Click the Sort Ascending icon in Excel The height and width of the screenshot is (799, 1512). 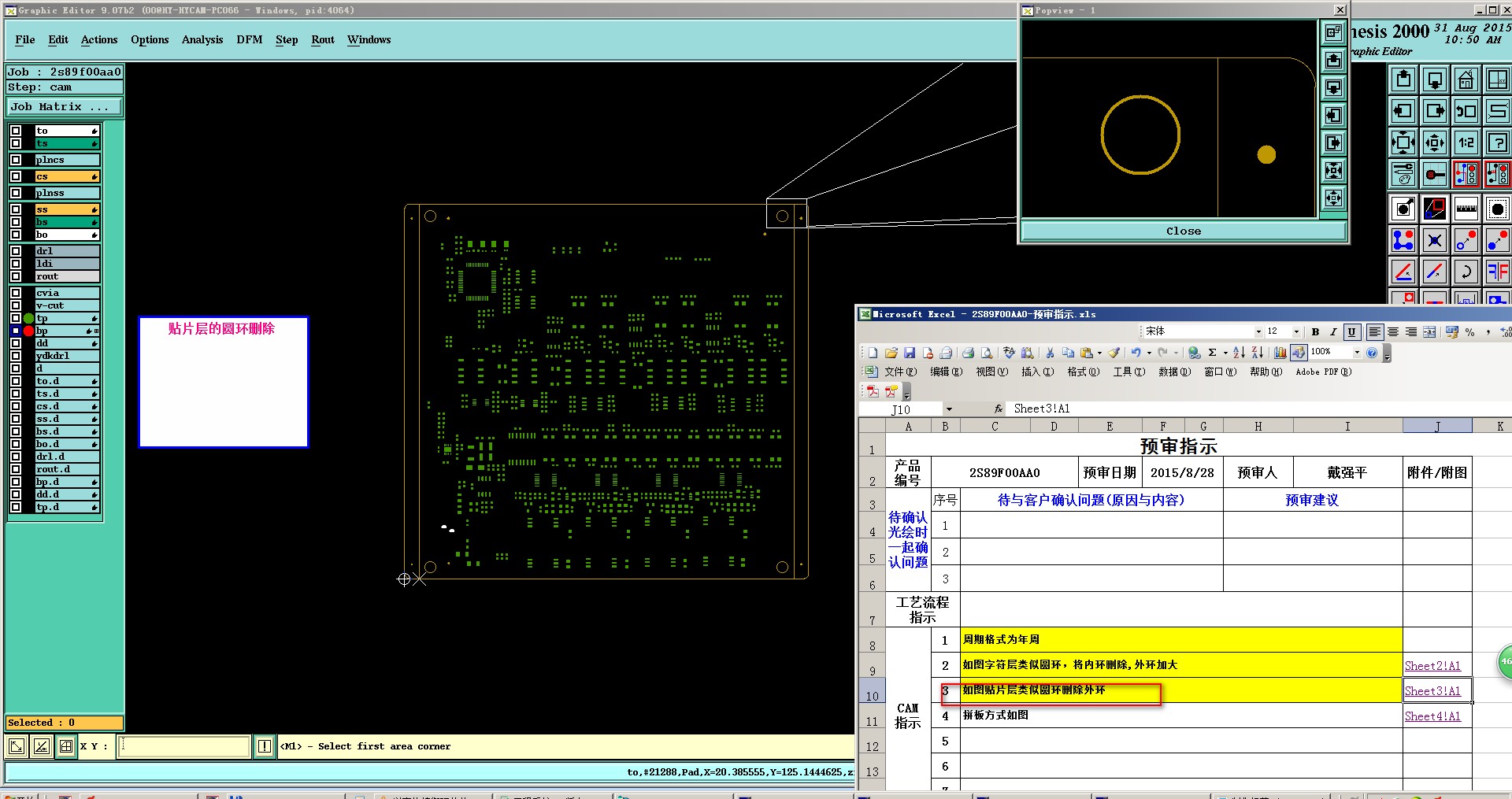coord(1240,353)
